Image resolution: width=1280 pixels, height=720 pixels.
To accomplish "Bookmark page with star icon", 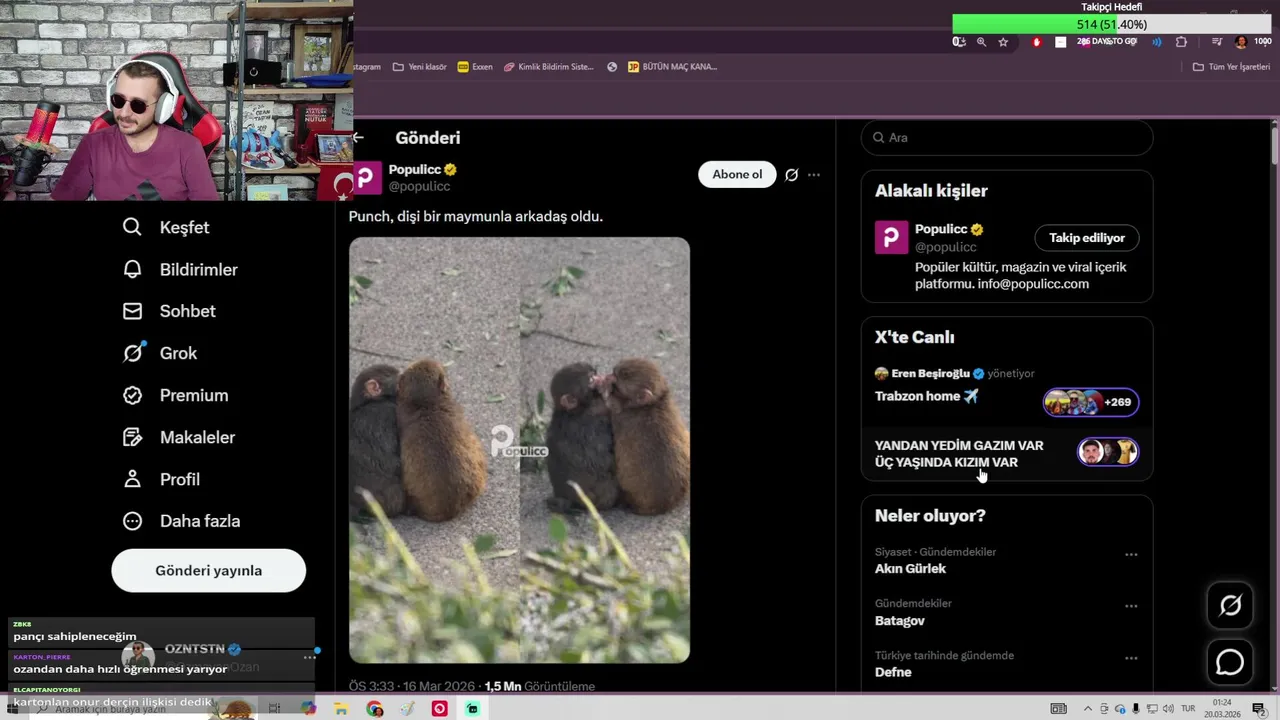I will coord(1003,42).
